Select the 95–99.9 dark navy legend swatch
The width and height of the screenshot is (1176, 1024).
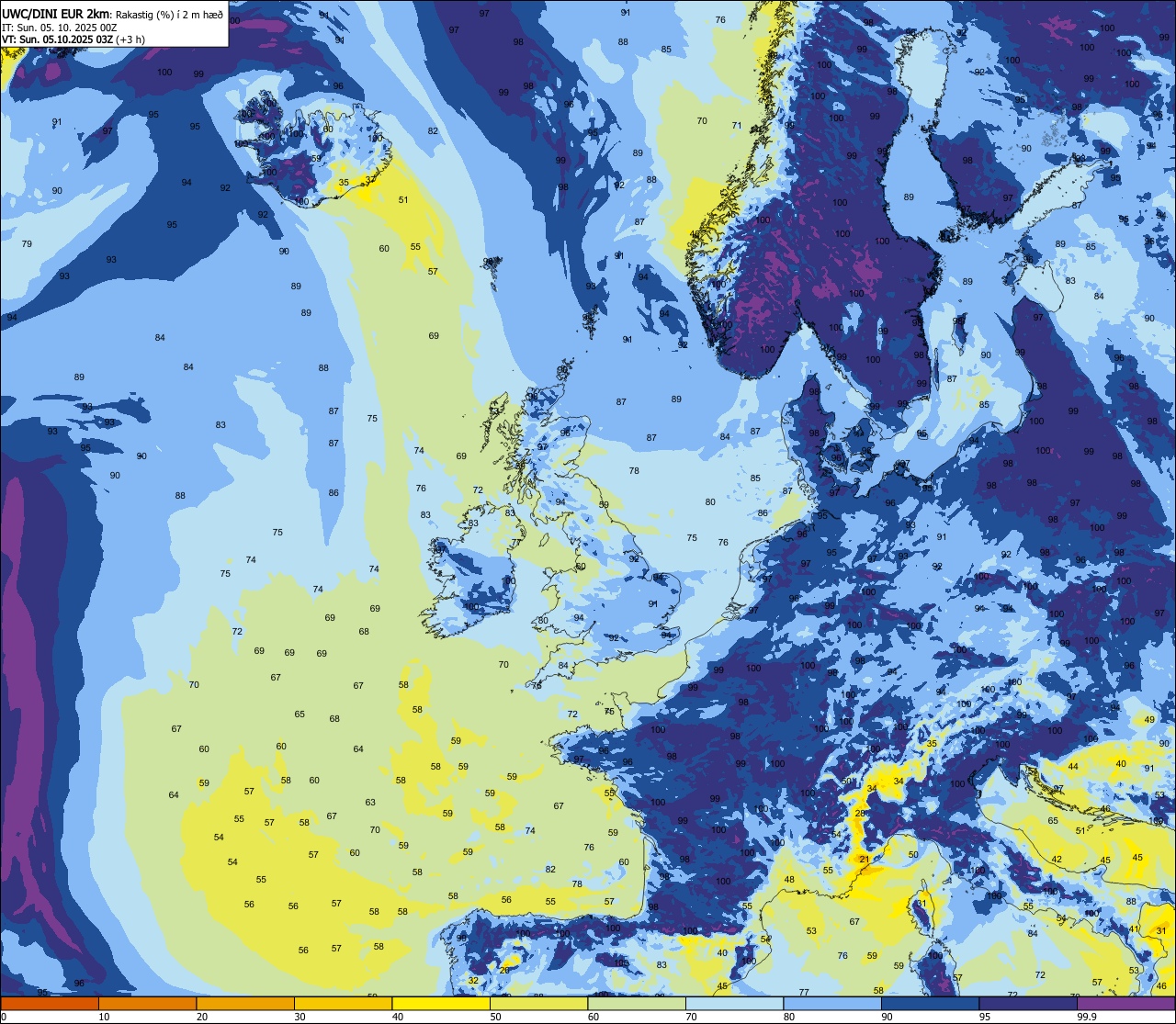(1028, 1003)
